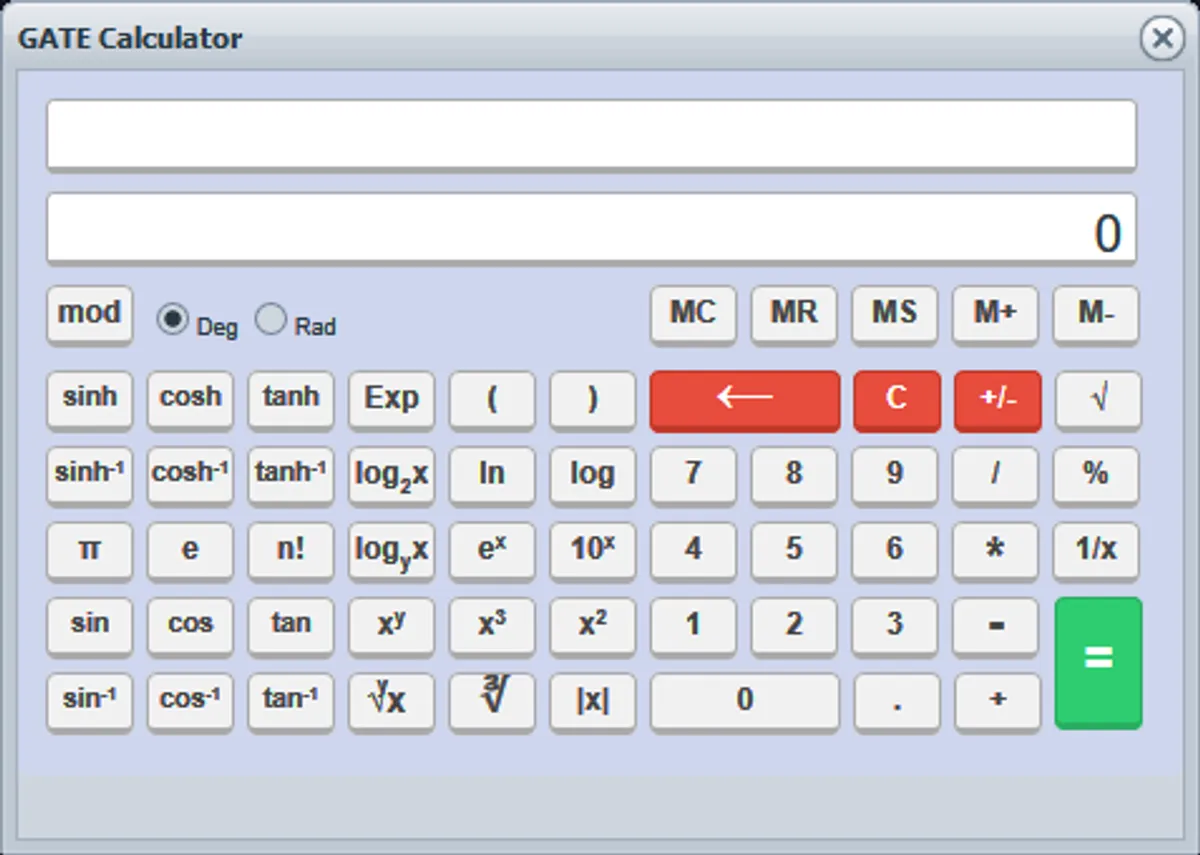Click the 10 to the x button
Image resolution: width=1200 pixels, height=855 pixels.
pyautogui.click(x=592, y=551)
